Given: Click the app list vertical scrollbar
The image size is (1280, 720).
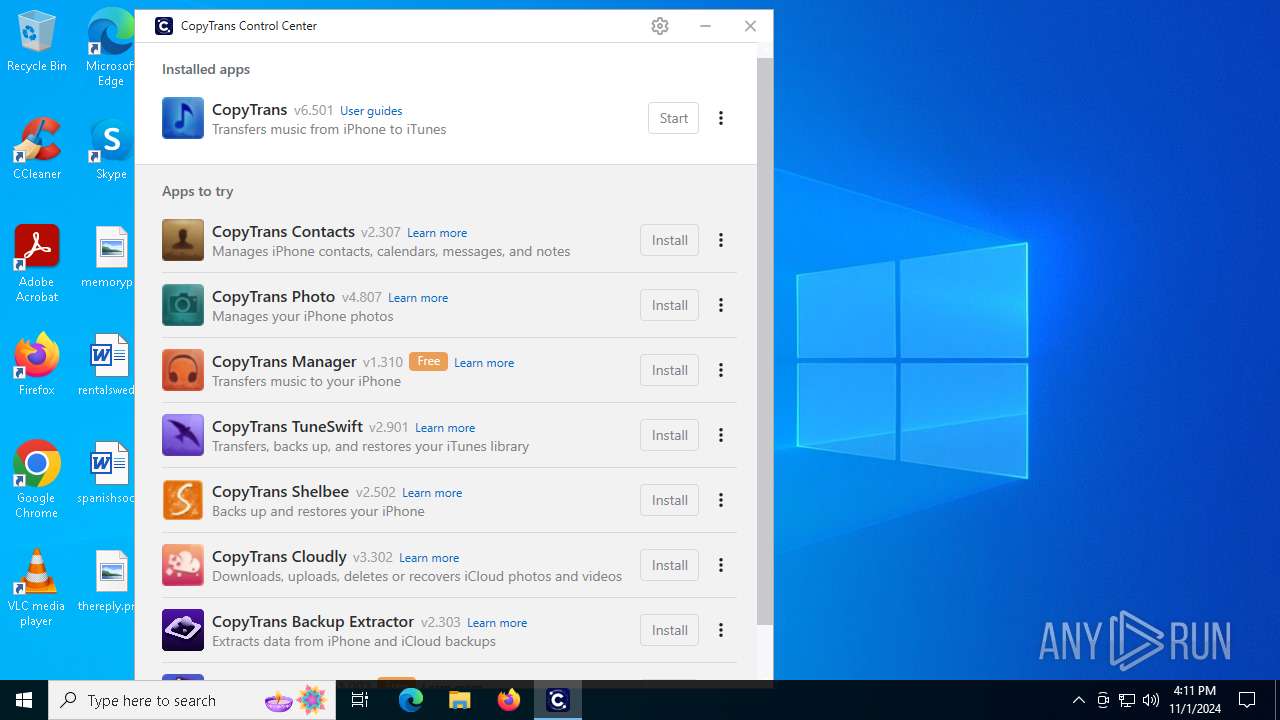Looking at the screenshot, I should coord(765,340).
